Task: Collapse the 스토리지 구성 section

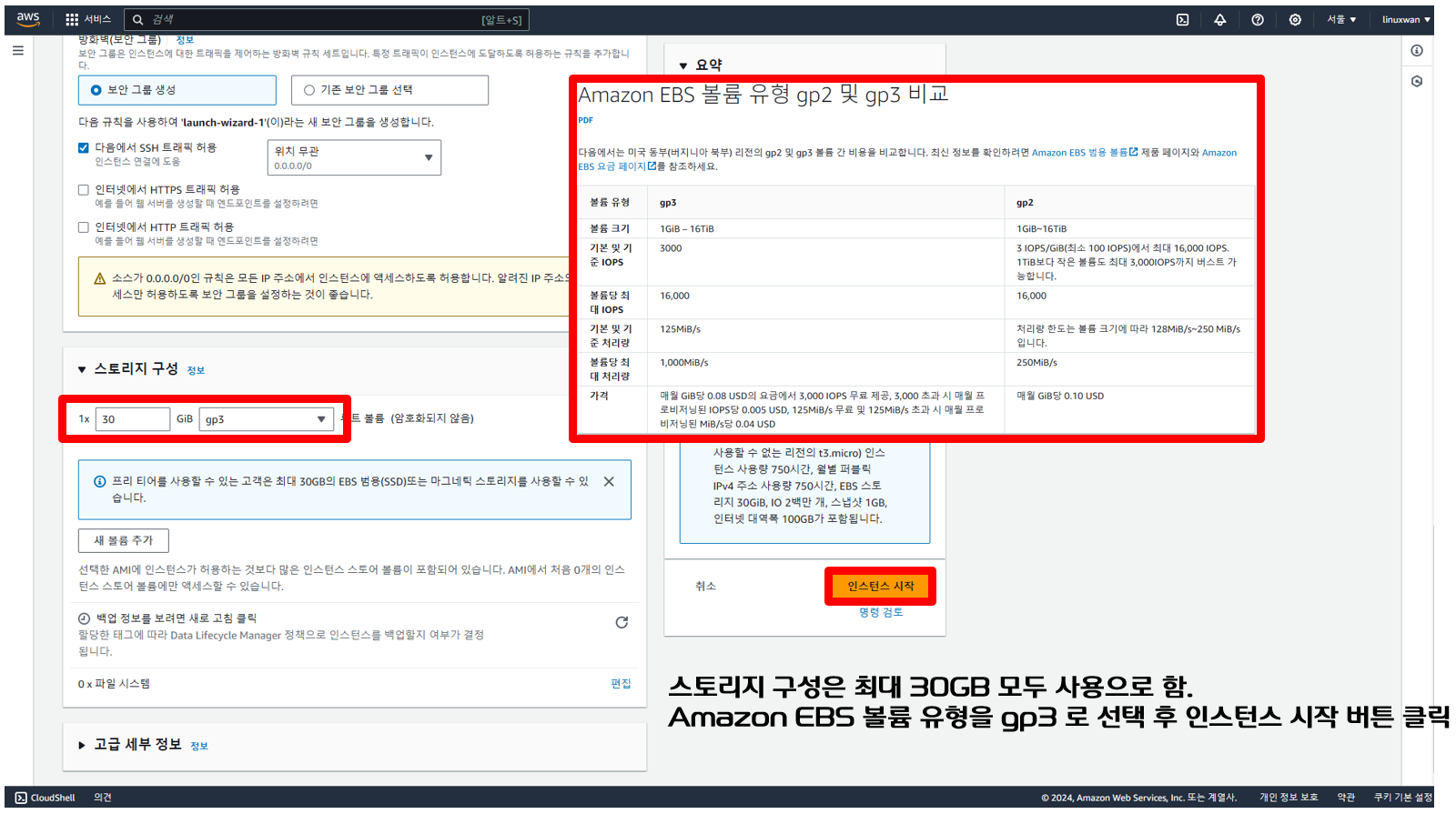Action: tap(82, 369)
